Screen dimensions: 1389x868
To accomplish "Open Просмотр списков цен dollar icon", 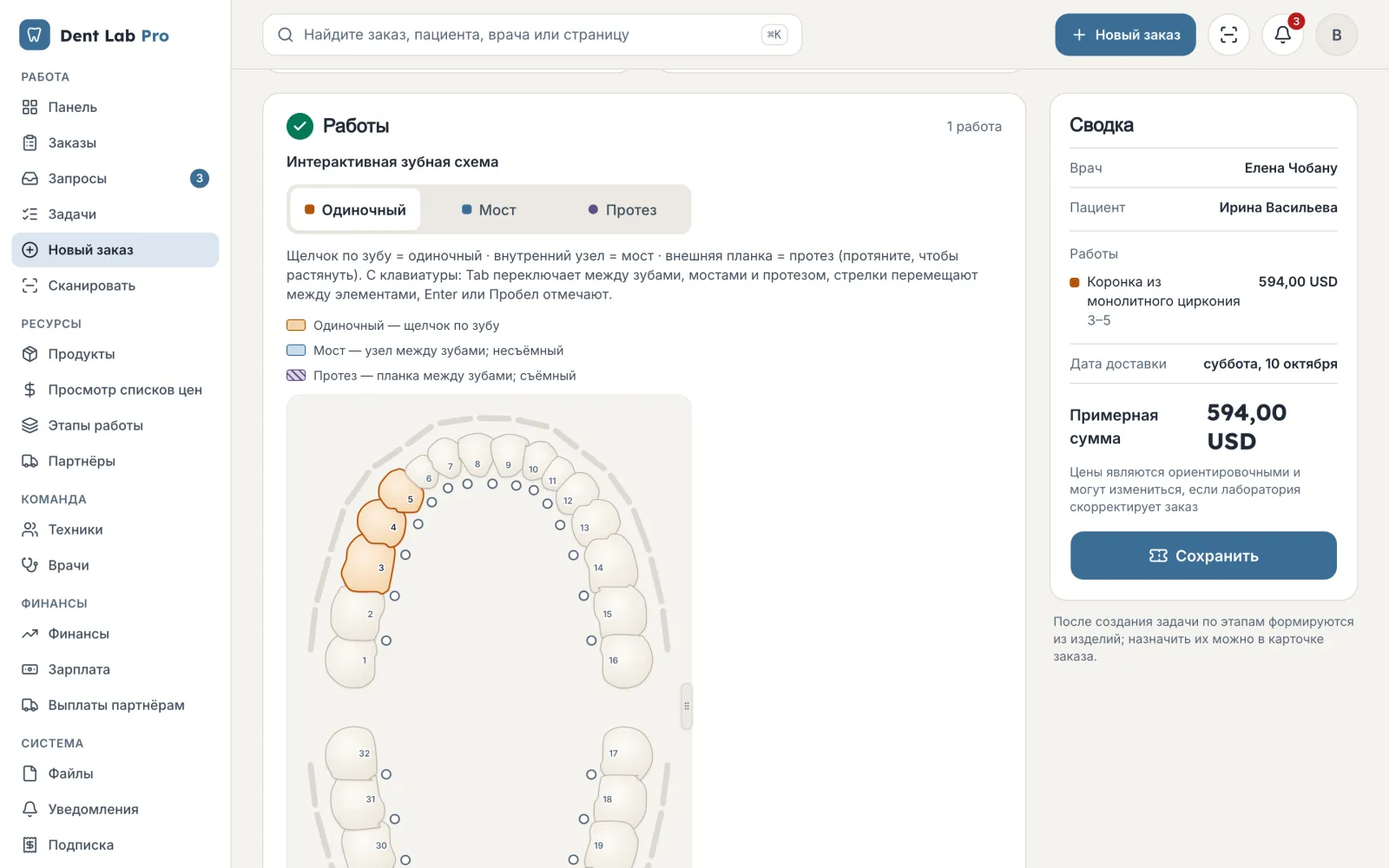I will [x=30, y=390].
